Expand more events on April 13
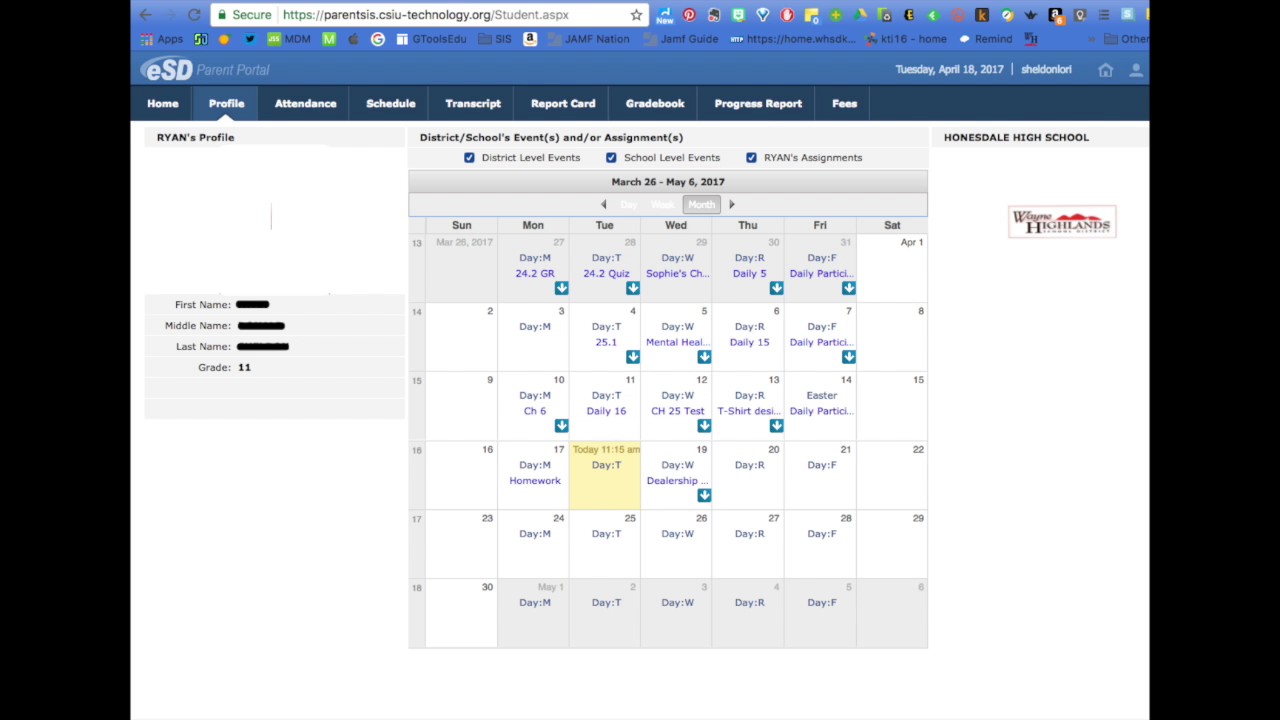 coord(776,426)
